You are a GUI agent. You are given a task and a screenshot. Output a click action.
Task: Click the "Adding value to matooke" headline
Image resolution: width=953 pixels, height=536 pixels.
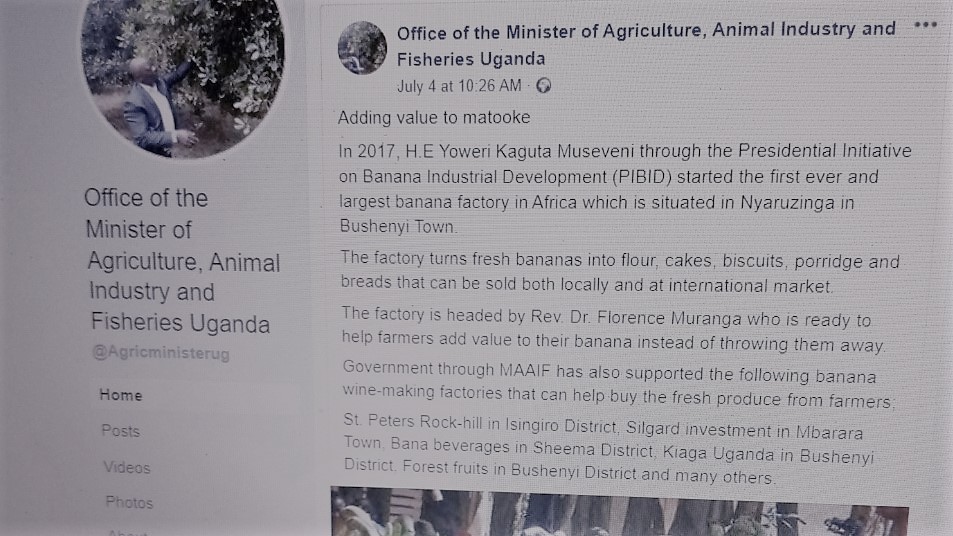click(x=434, y=118)
